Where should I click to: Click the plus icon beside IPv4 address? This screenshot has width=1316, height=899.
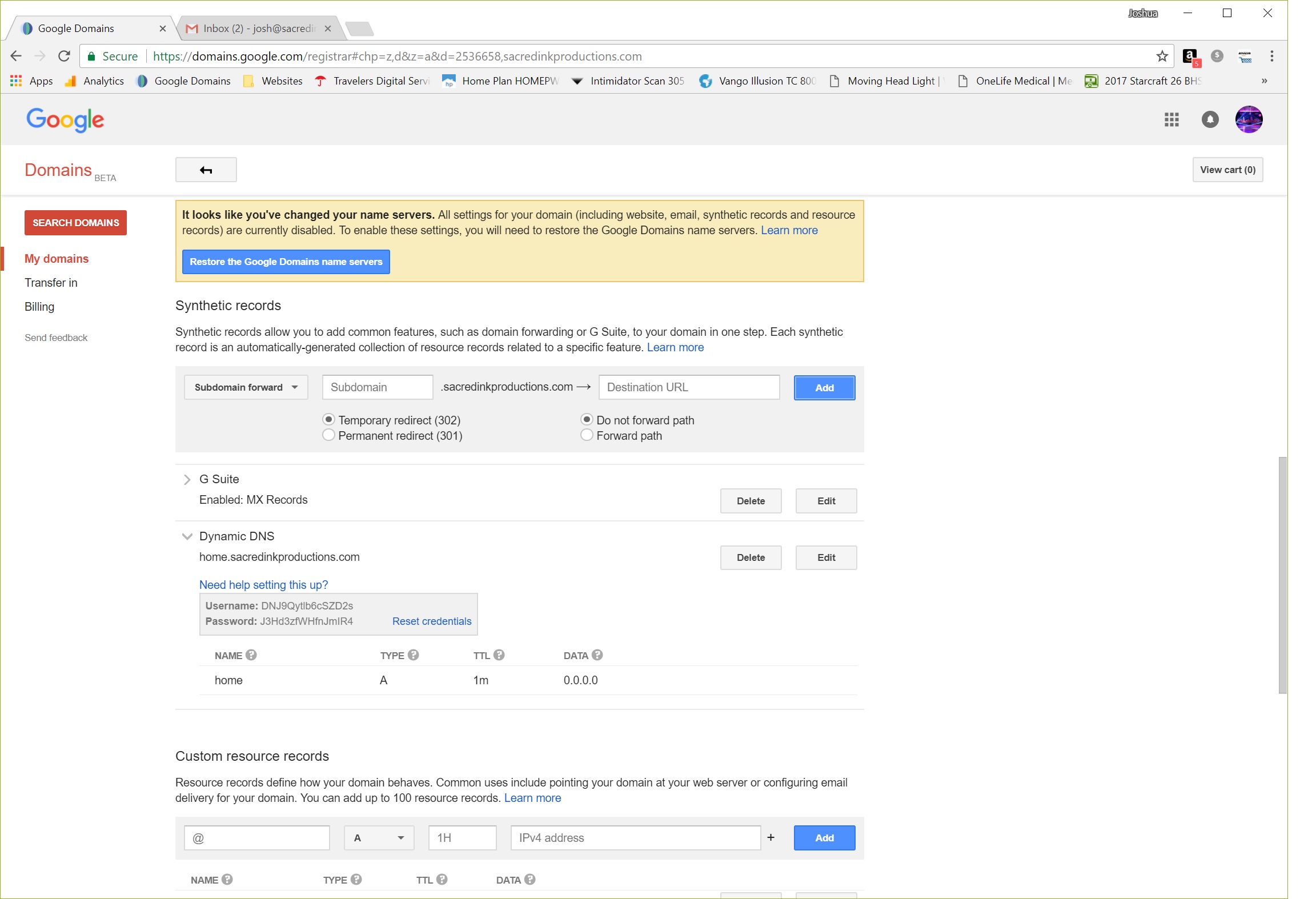tap(771, 837)
